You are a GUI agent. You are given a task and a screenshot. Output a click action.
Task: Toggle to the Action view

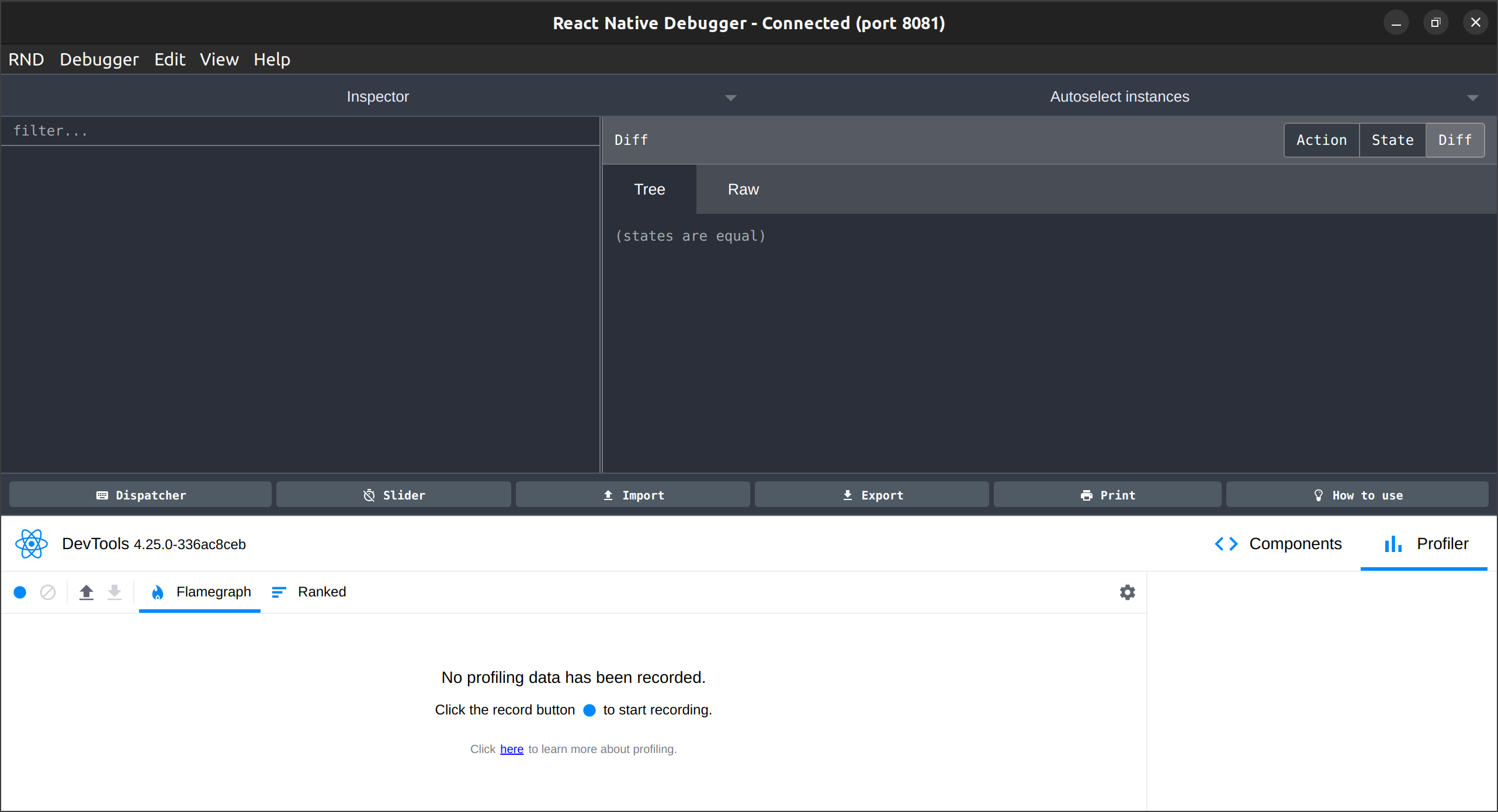coord(1321,140)
